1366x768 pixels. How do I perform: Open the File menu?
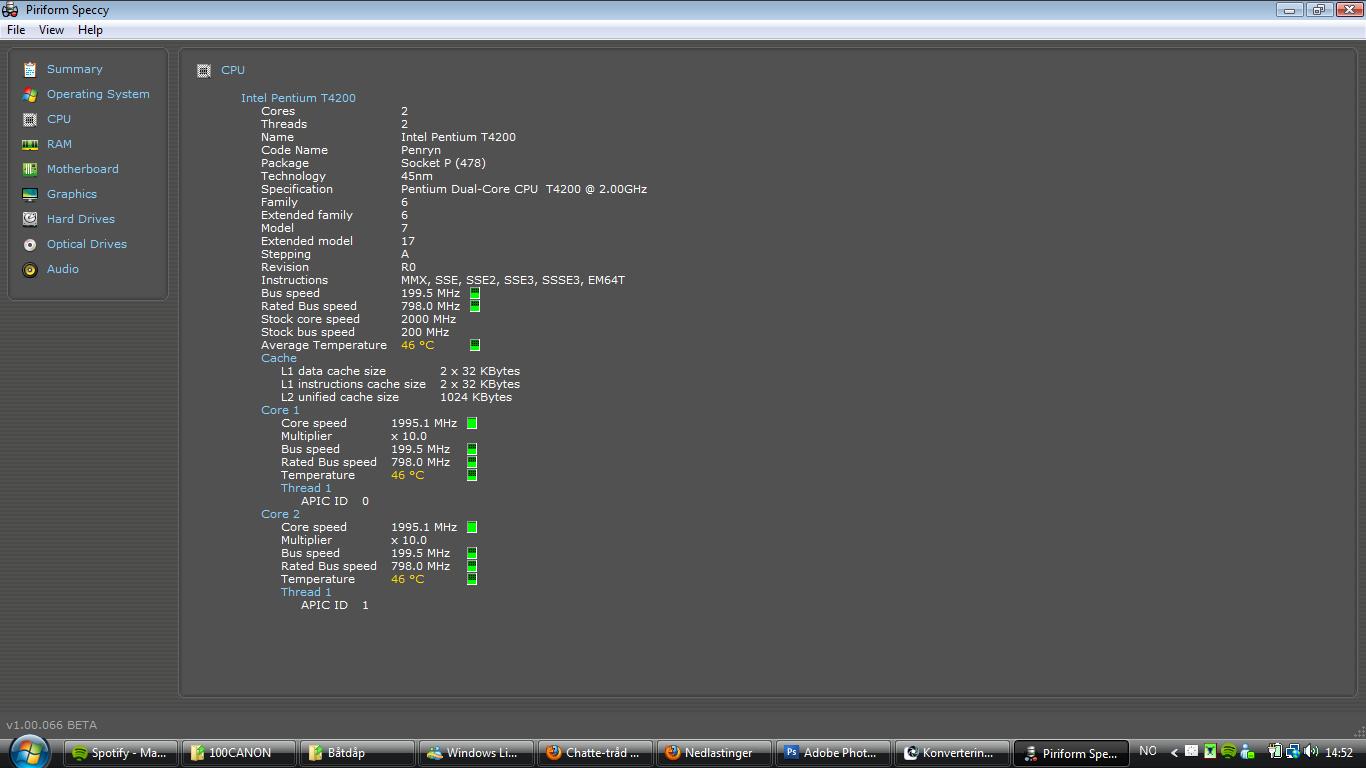16,30
